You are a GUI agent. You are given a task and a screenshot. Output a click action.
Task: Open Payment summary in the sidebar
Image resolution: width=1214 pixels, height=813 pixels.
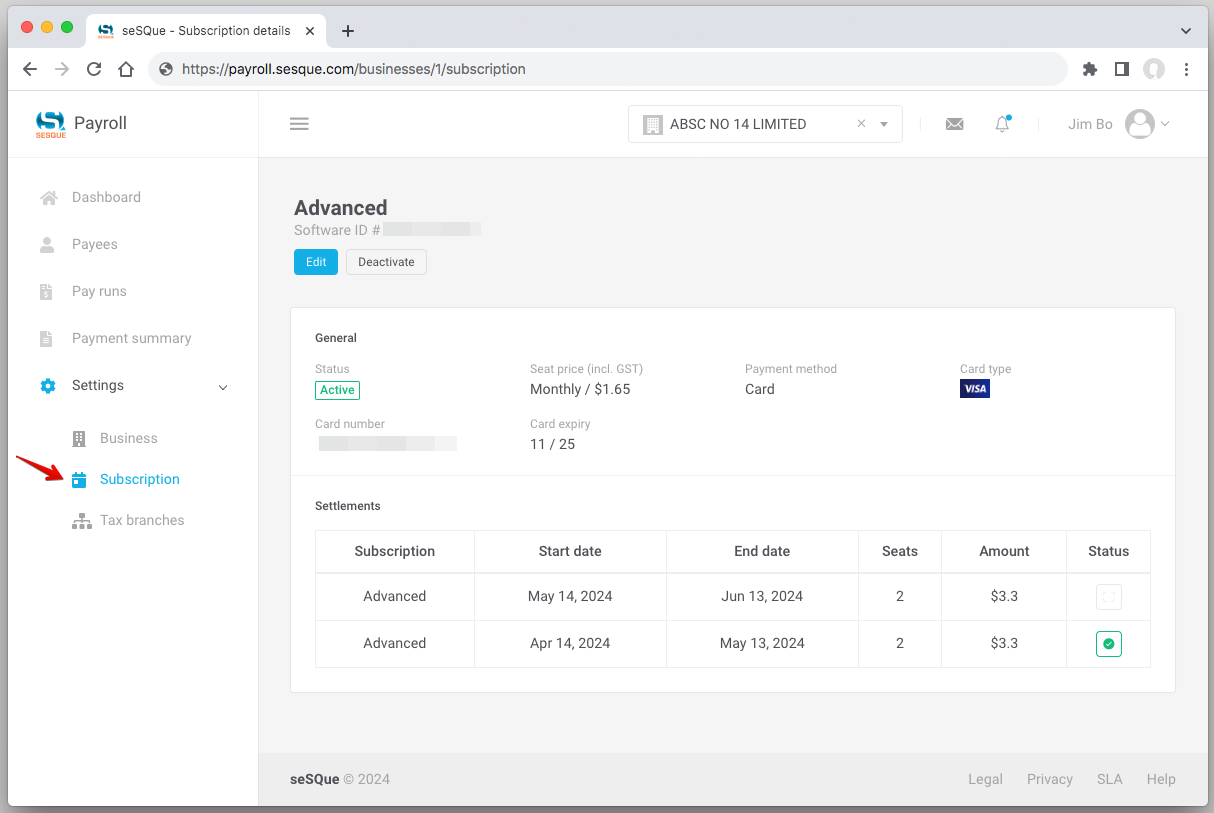(131, 339)
